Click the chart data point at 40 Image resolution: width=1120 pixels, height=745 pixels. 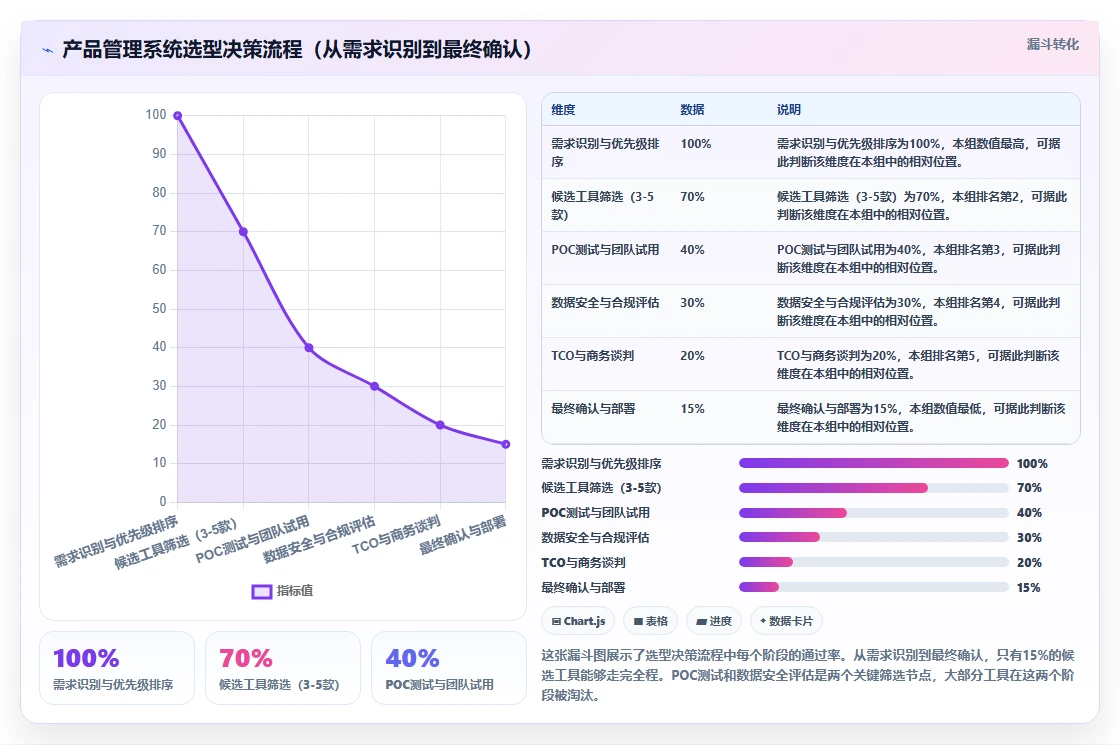309,348
